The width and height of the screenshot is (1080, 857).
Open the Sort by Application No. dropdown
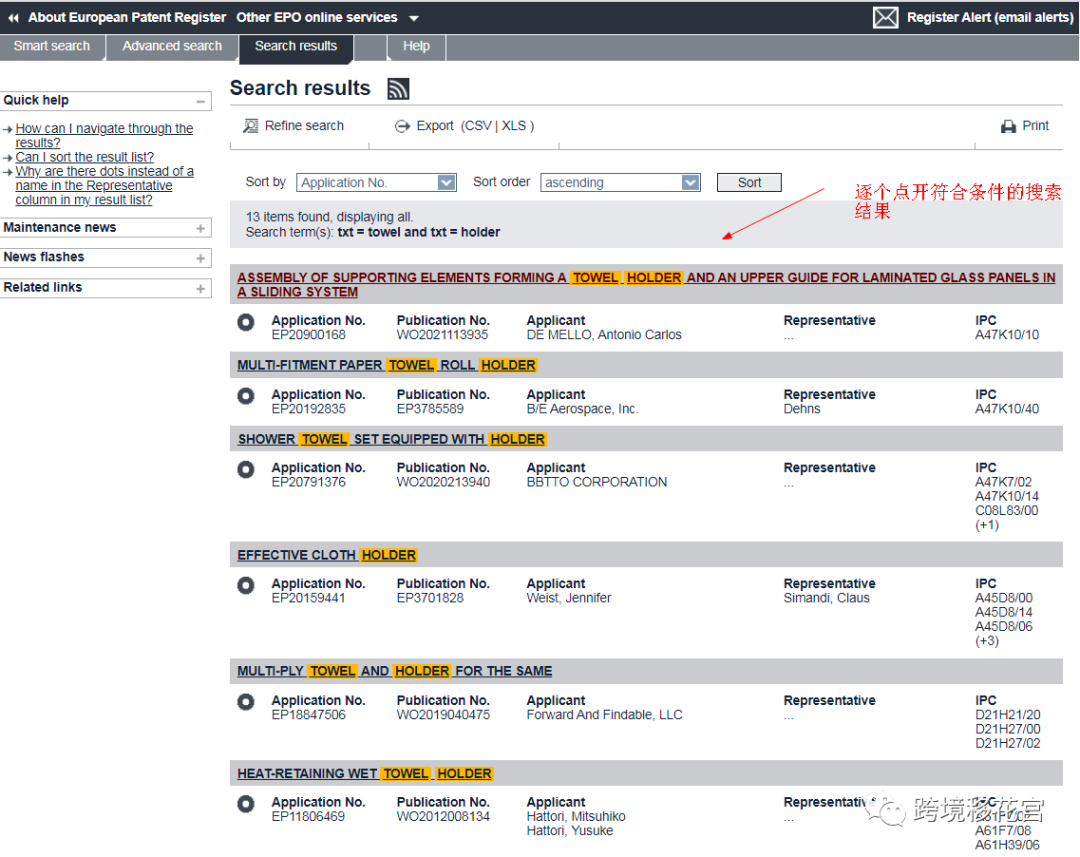point(376,183)
